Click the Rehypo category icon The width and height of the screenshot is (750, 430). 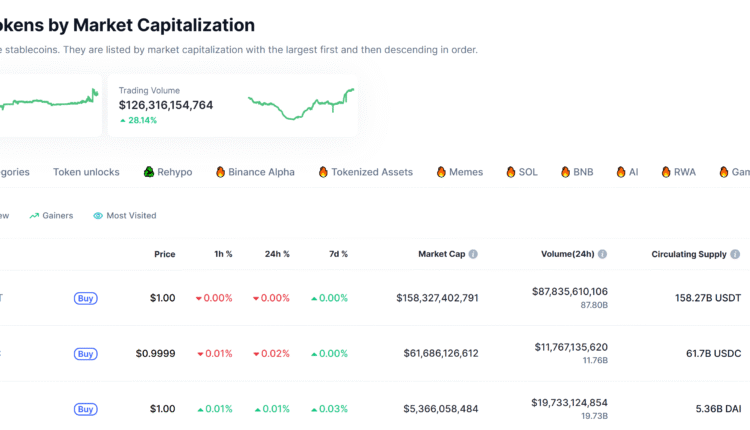149,172
